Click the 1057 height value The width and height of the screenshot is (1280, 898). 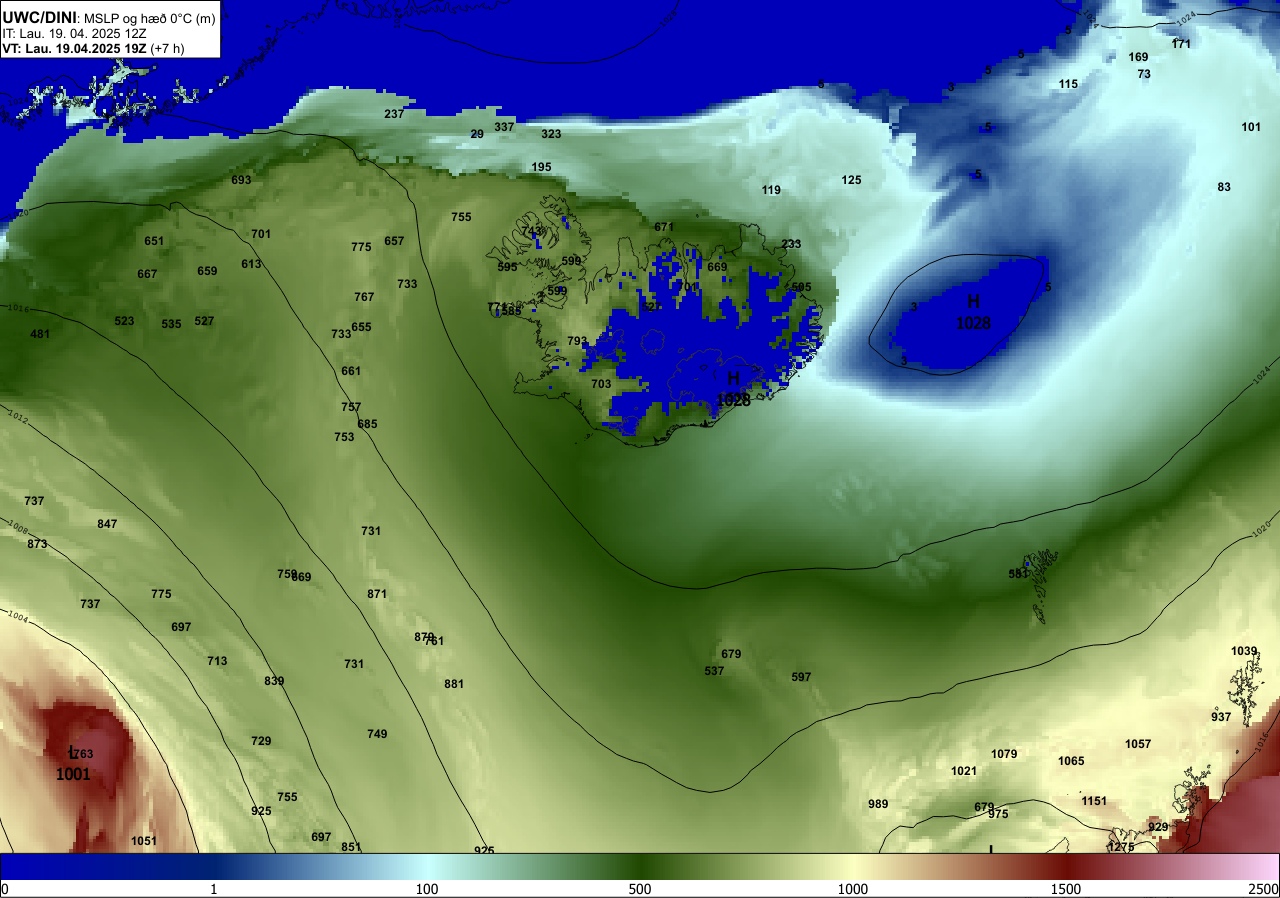(x=1138, y=744)
